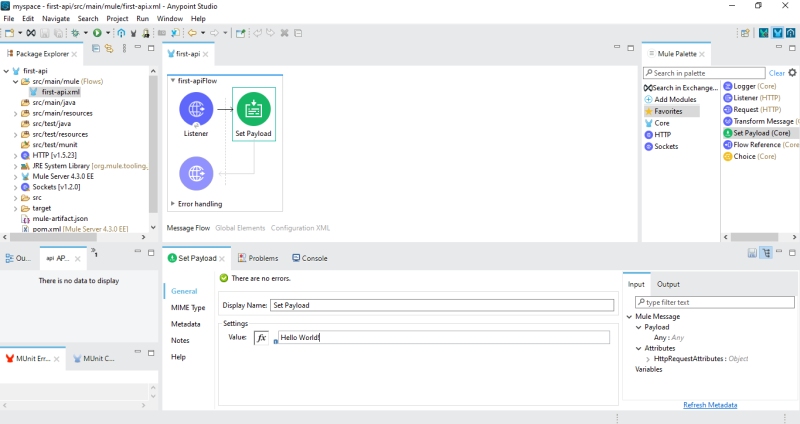Image resolution: width=800 pixels, height=424 pixels.
Task: Pick Flow Reference from palette
Action: click(x=761, y=145)
